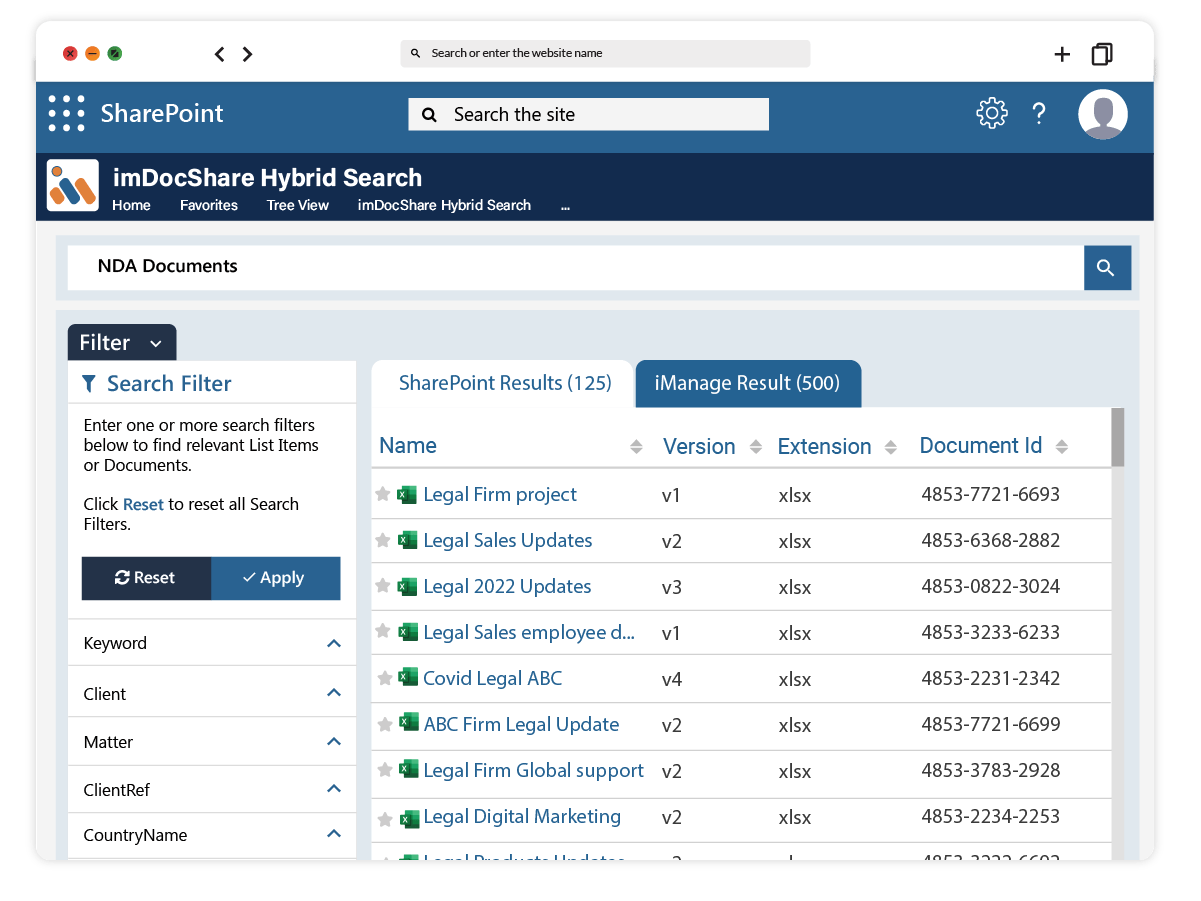
Task: Select Document Id 4853-7721-6693
Action: [990, 494]
